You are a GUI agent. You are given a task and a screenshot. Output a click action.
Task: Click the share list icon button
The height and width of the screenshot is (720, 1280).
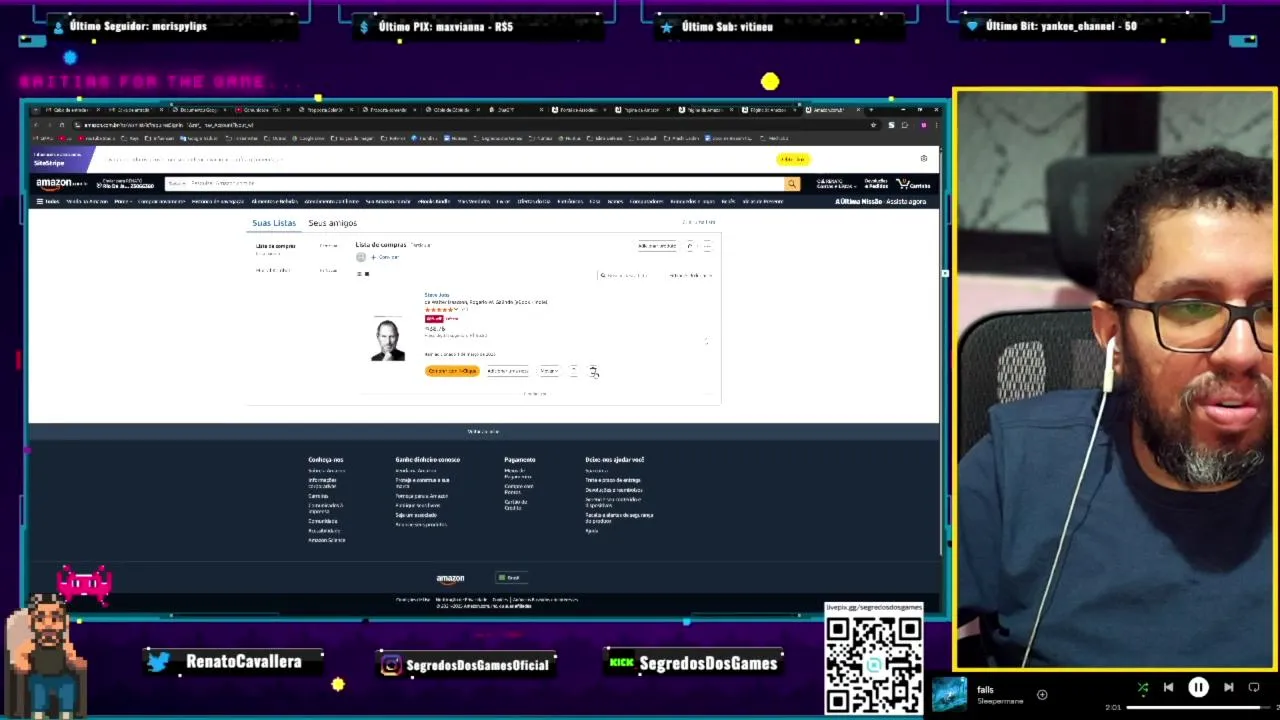(690, 246)
